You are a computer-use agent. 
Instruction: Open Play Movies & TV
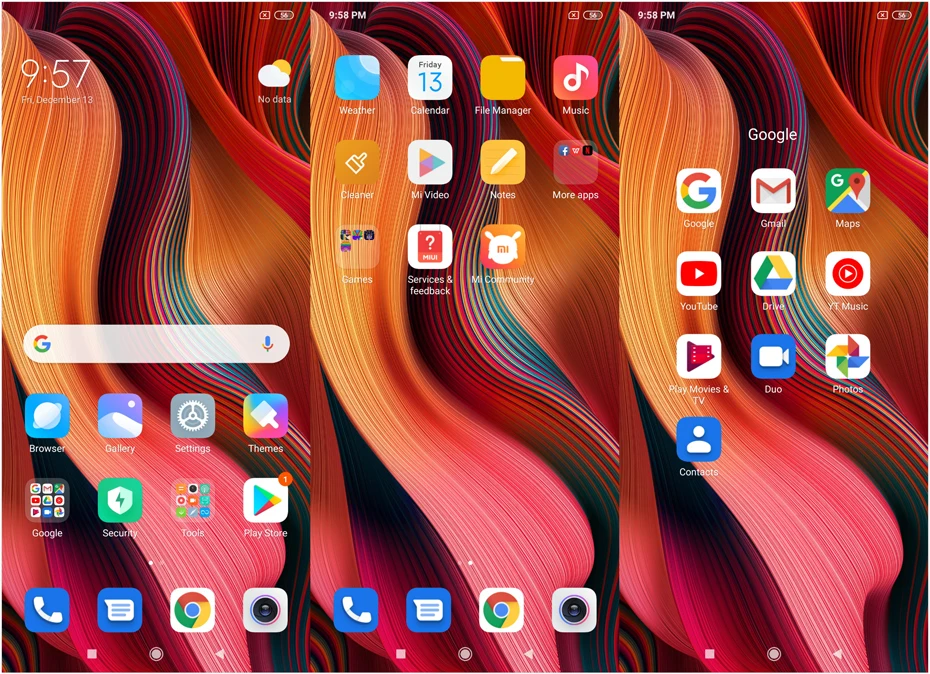tap(699, 357)
